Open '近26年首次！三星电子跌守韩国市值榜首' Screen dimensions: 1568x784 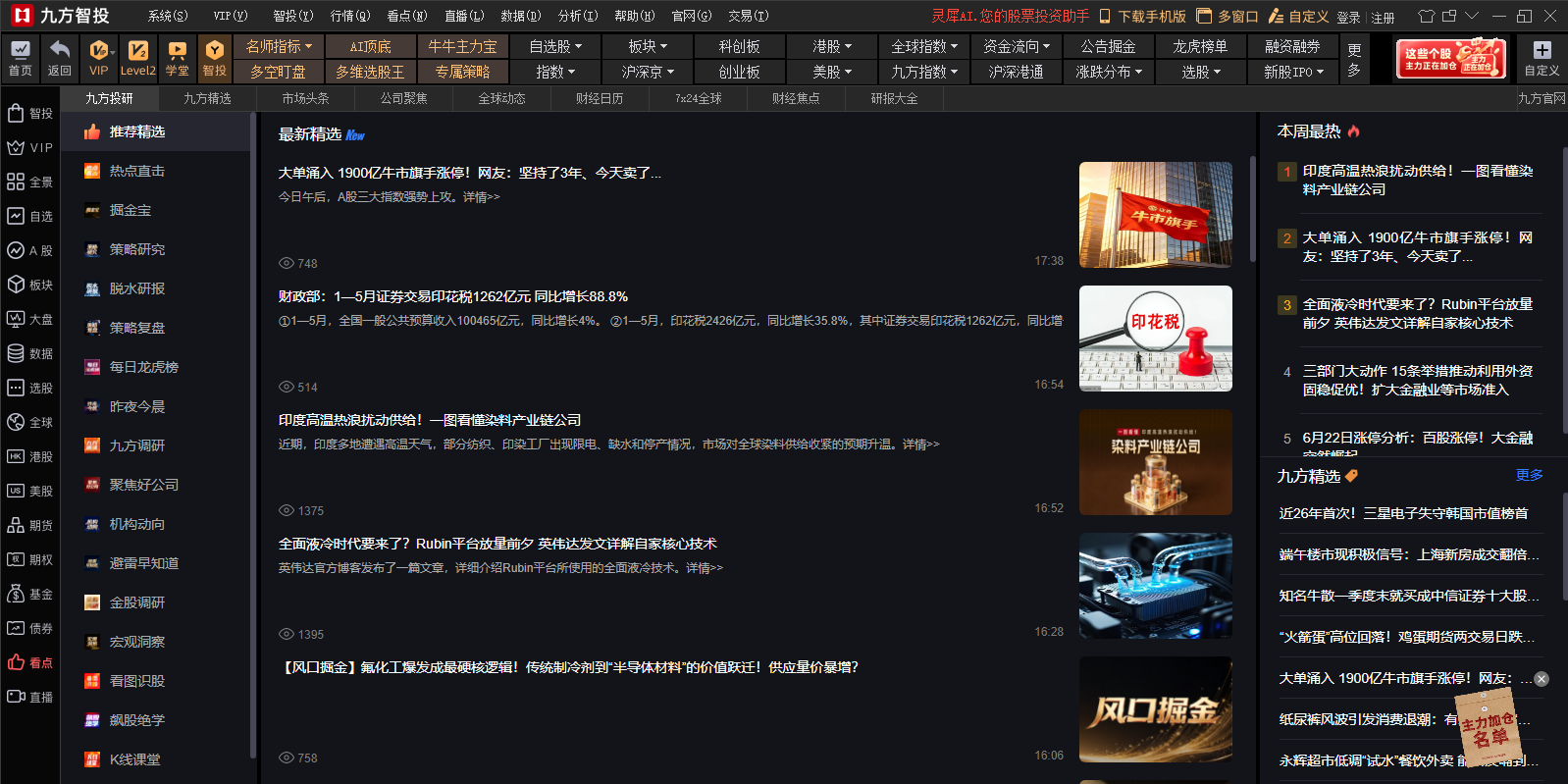1403,513
